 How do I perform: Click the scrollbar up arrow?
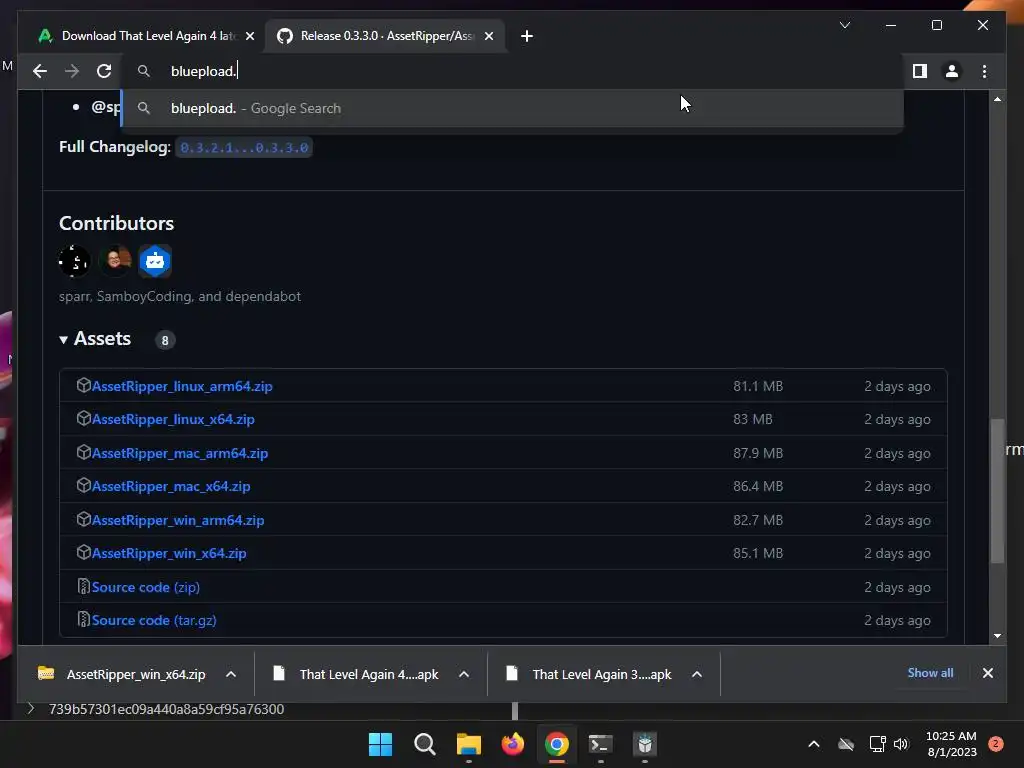(997, 99)
